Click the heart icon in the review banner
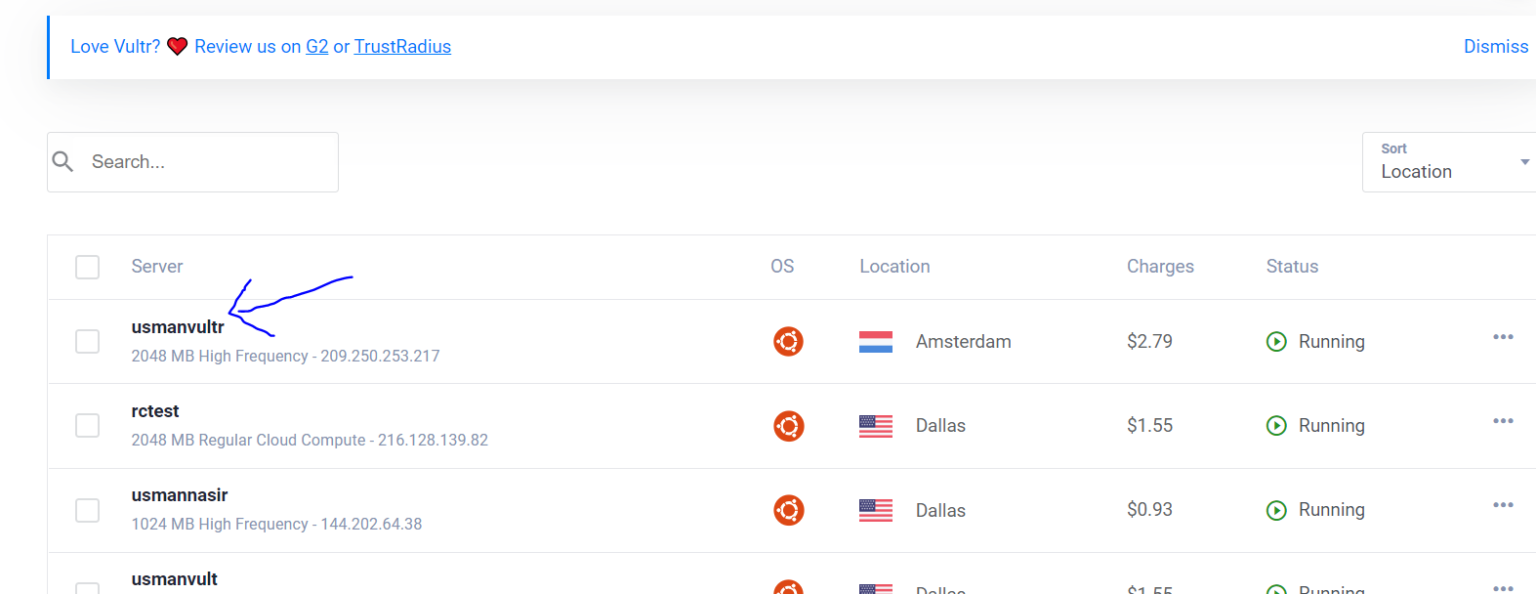The height and width of the screenshot is (594, 1536). pyautogui.click(x=177, y=46)
